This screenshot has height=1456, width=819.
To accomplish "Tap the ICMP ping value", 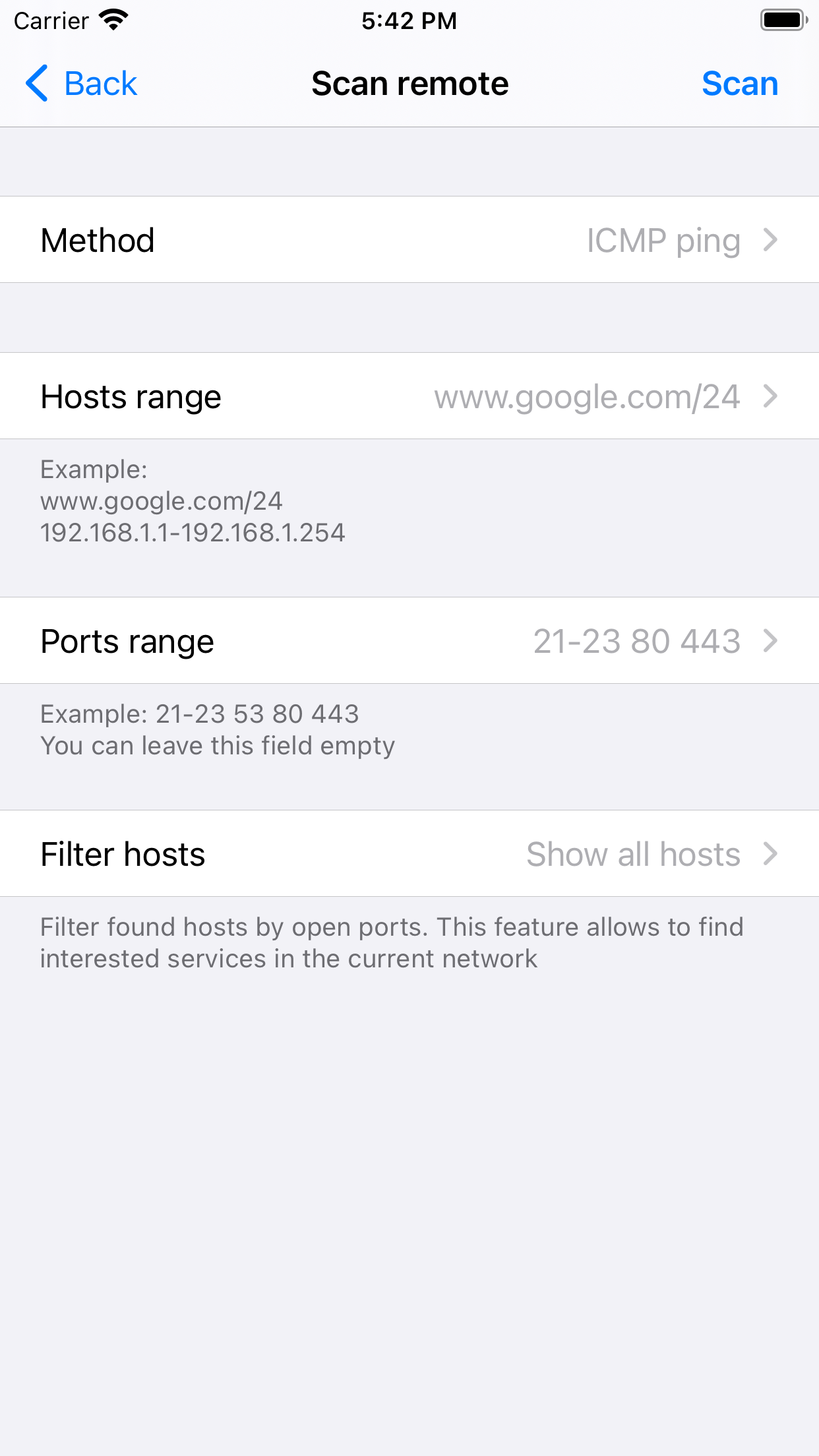I will pos(662,239).
